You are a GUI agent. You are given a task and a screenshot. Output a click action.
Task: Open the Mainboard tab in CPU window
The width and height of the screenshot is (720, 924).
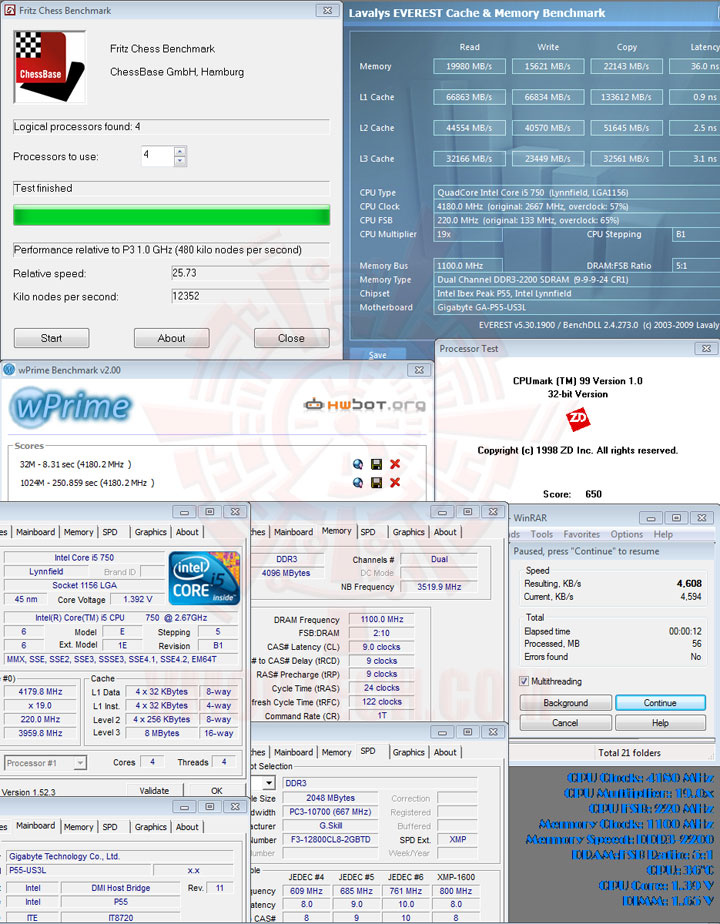click(35, 532)
